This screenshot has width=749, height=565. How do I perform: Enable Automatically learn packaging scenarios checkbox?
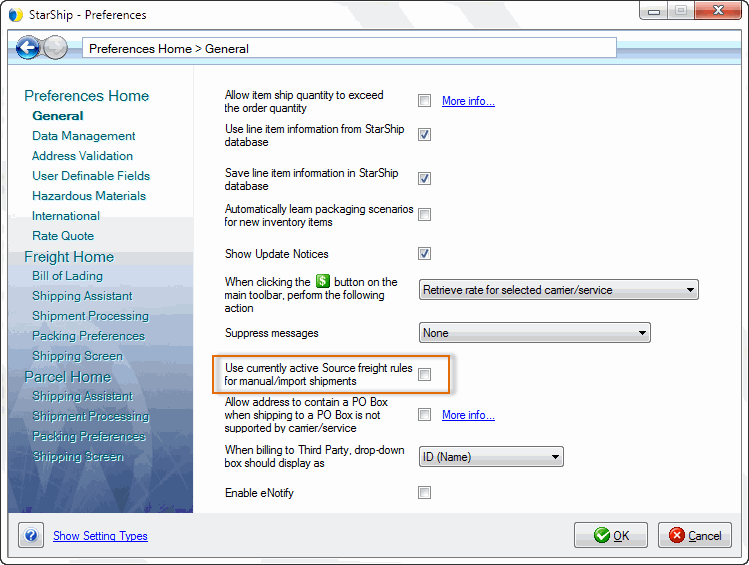pos(424,215)
